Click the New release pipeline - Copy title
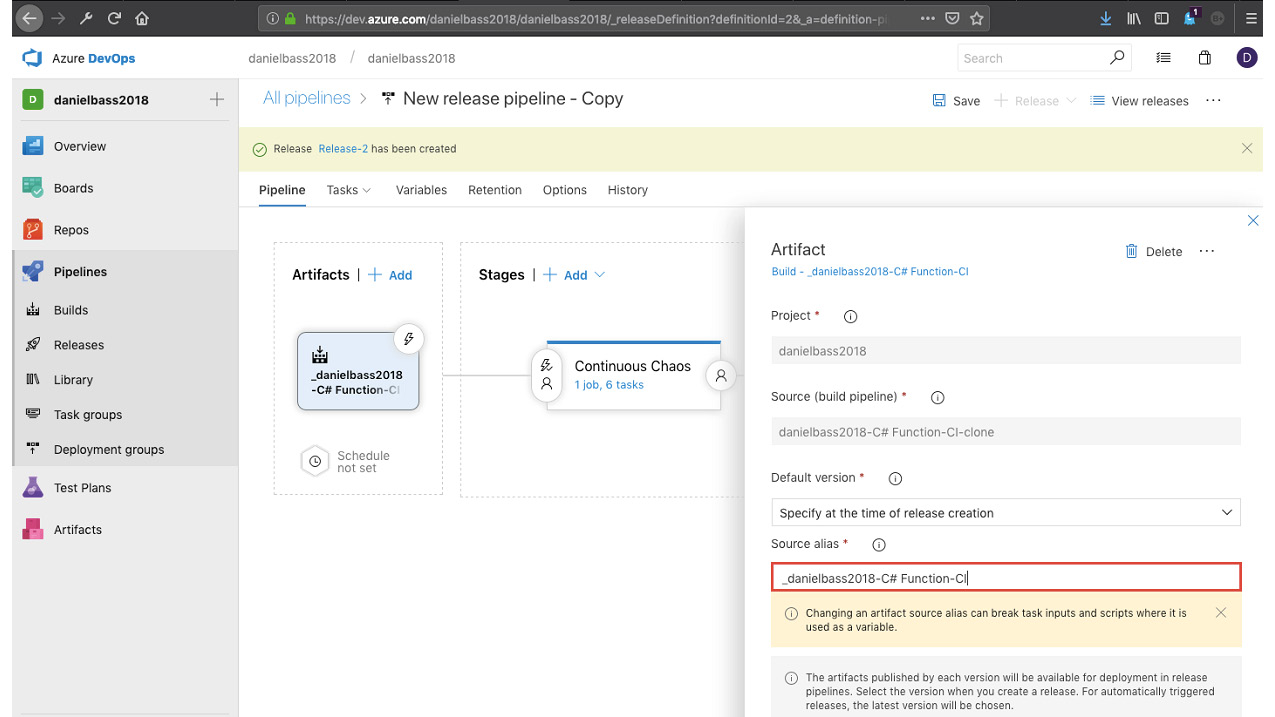The height and width of the screenshot is (717, 1275). (513, 98)
